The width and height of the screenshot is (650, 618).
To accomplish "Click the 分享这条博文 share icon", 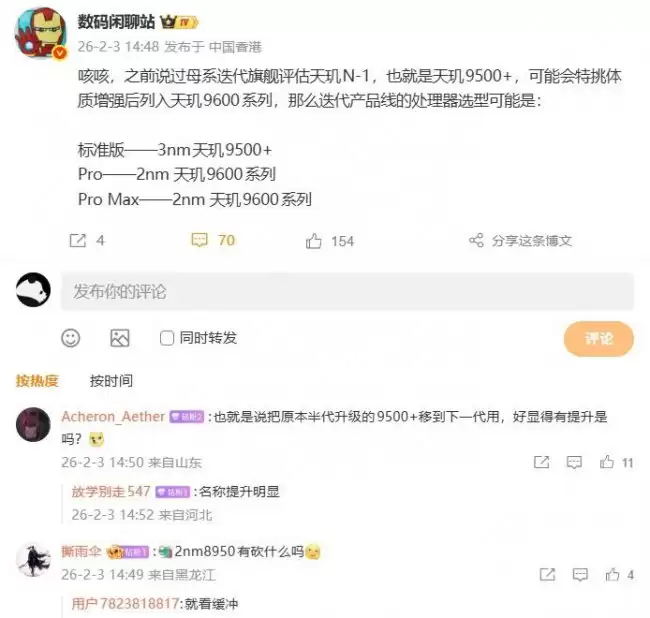I will point(476,240).
